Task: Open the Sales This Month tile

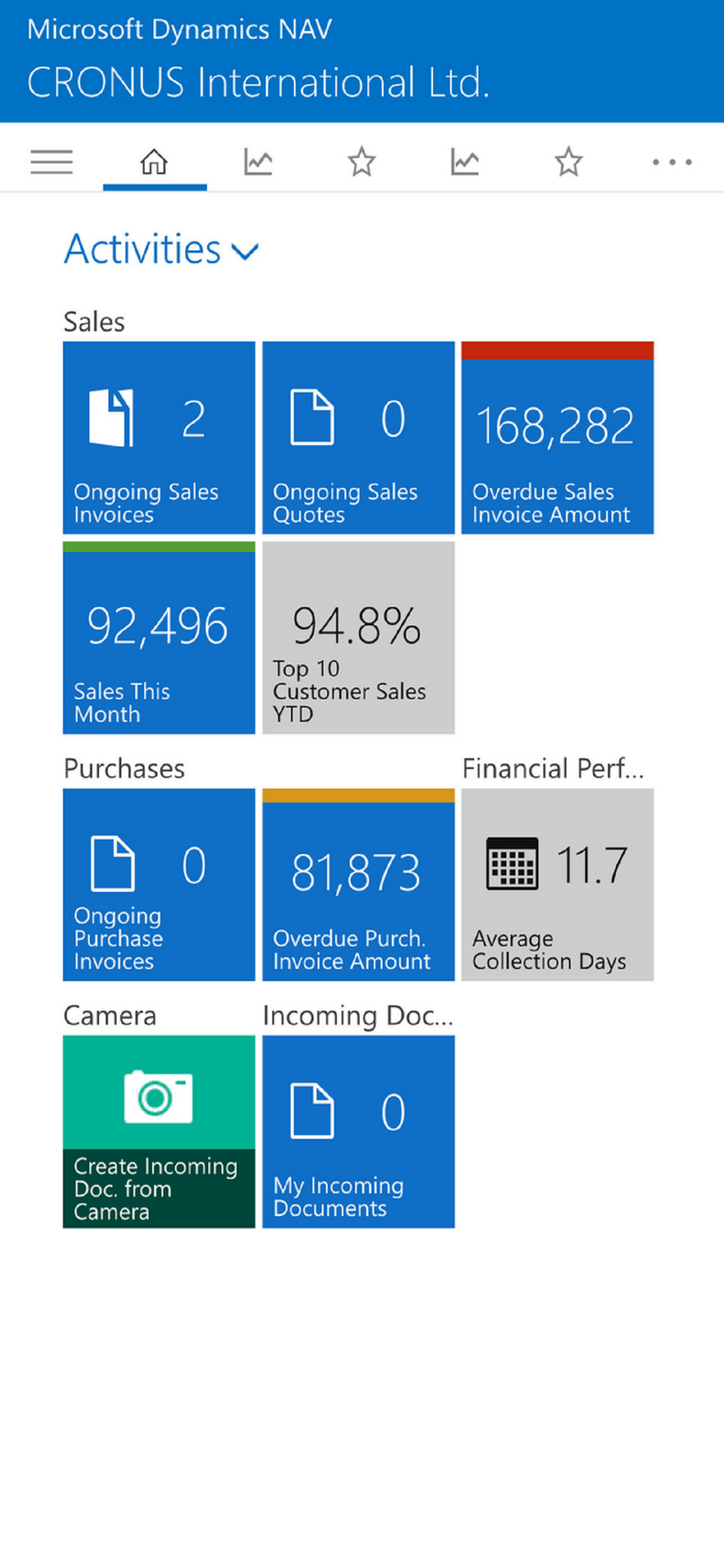Action: (x=159, y=637)
